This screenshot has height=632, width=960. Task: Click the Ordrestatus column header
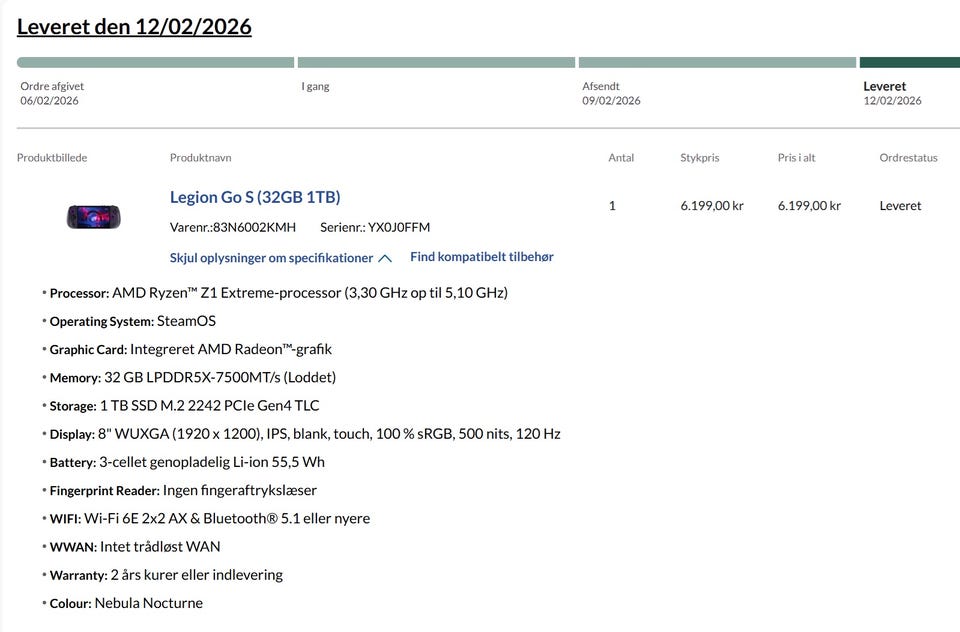(x=908, y=158)
